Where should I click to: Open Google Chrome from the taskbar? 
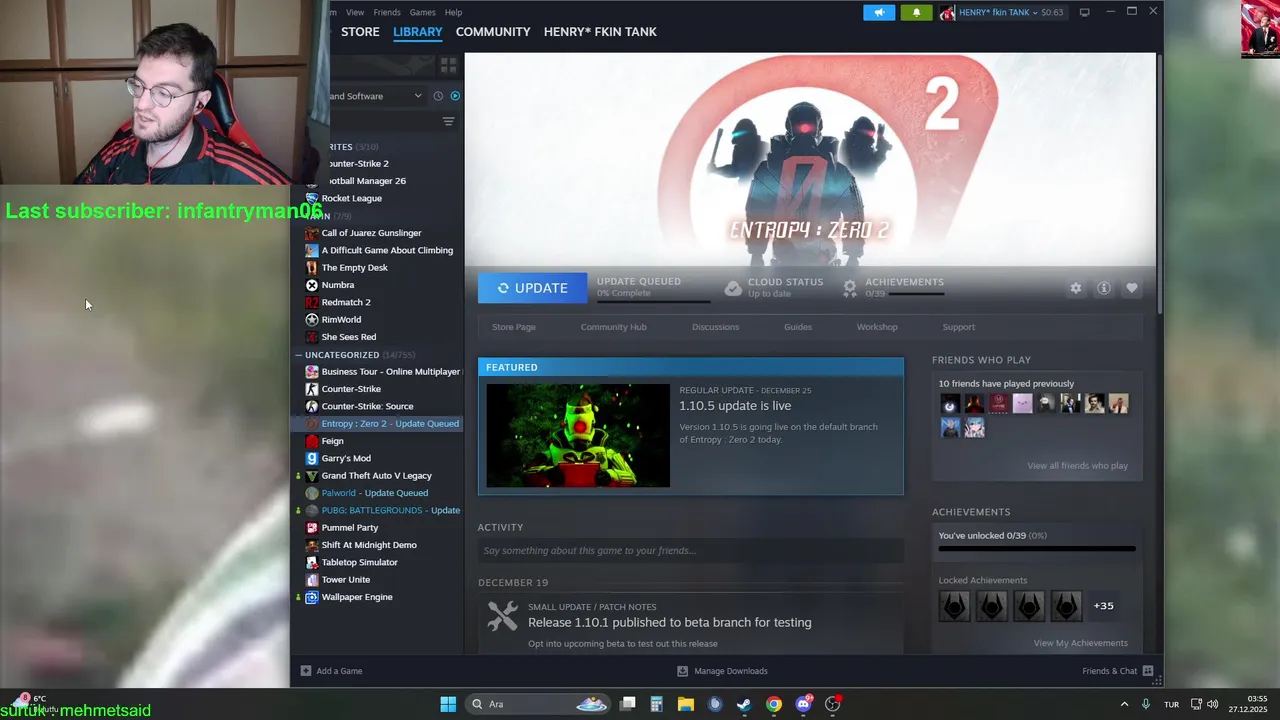click(x=774, y=704)
